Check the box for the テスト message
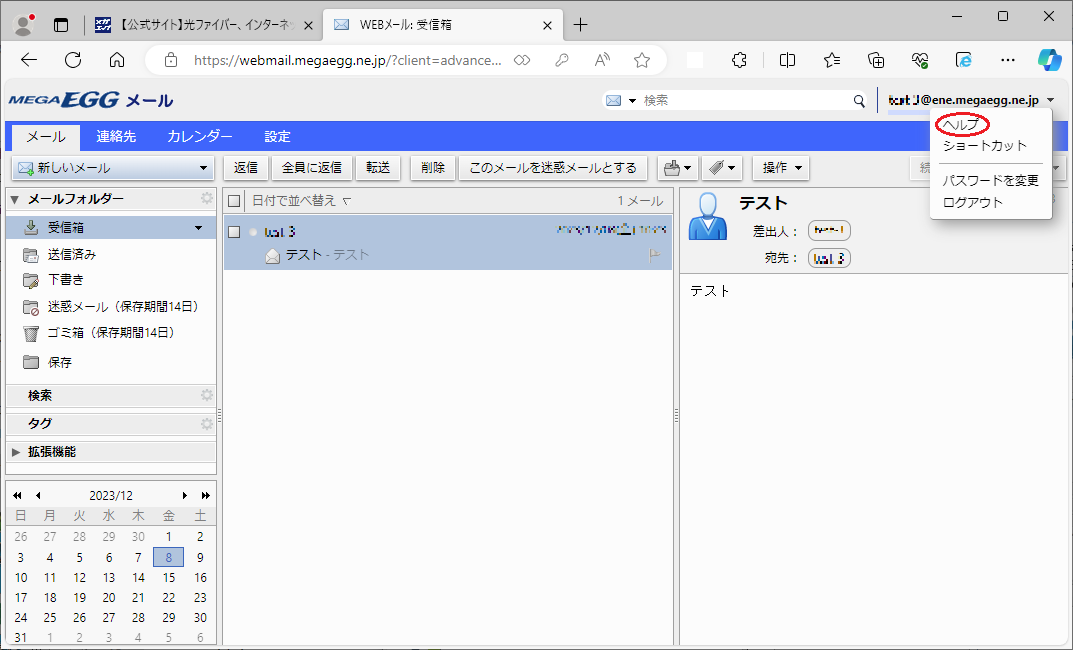 pyautogui.click(x=234, y=232)
